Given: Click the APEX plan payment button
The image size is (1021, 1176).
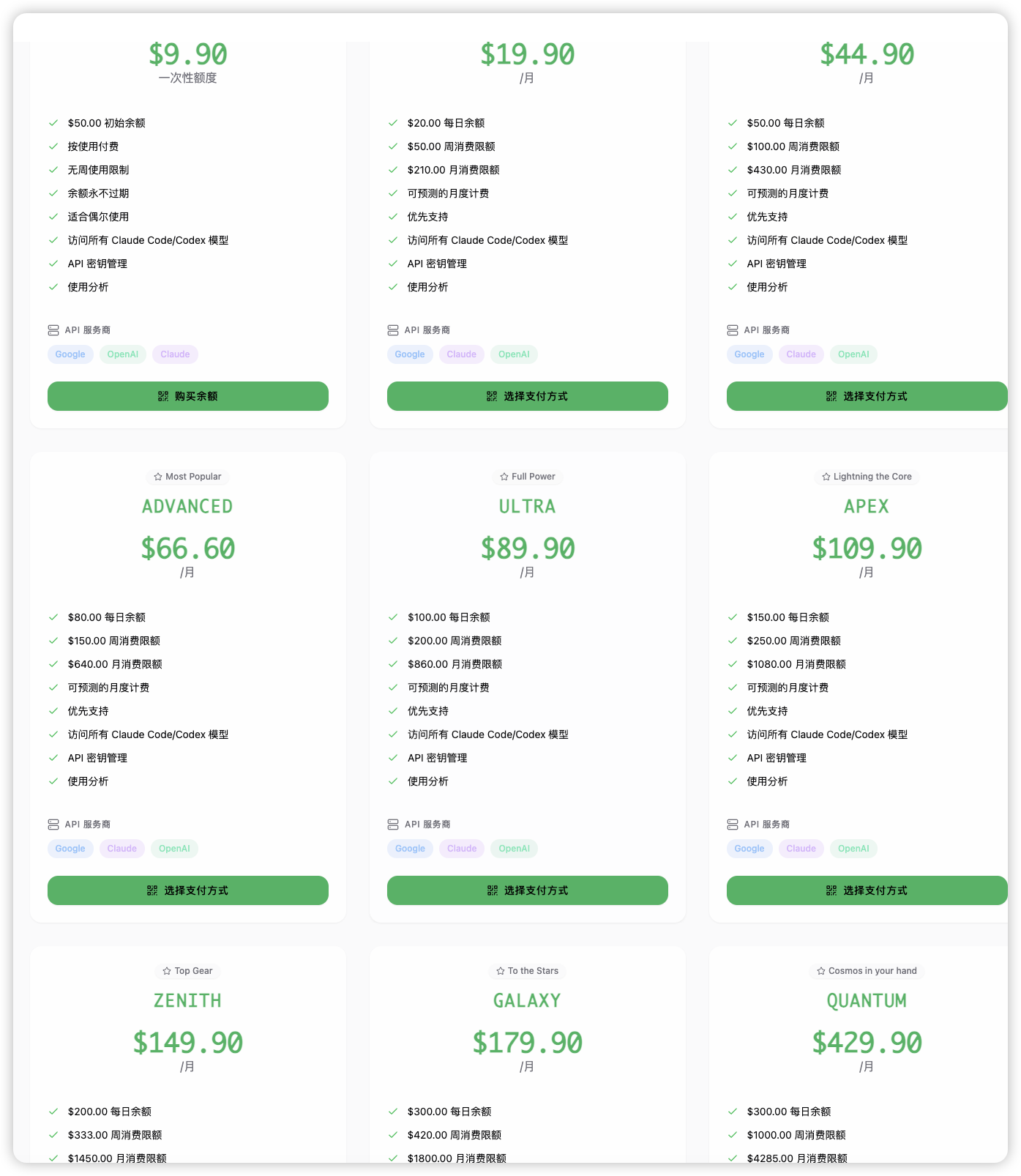Looking at the screenshot, I should (867, 890).
